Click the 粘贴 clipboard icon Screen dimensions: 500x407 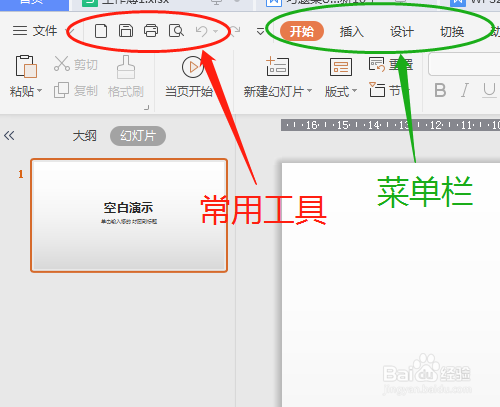point(26,66)
